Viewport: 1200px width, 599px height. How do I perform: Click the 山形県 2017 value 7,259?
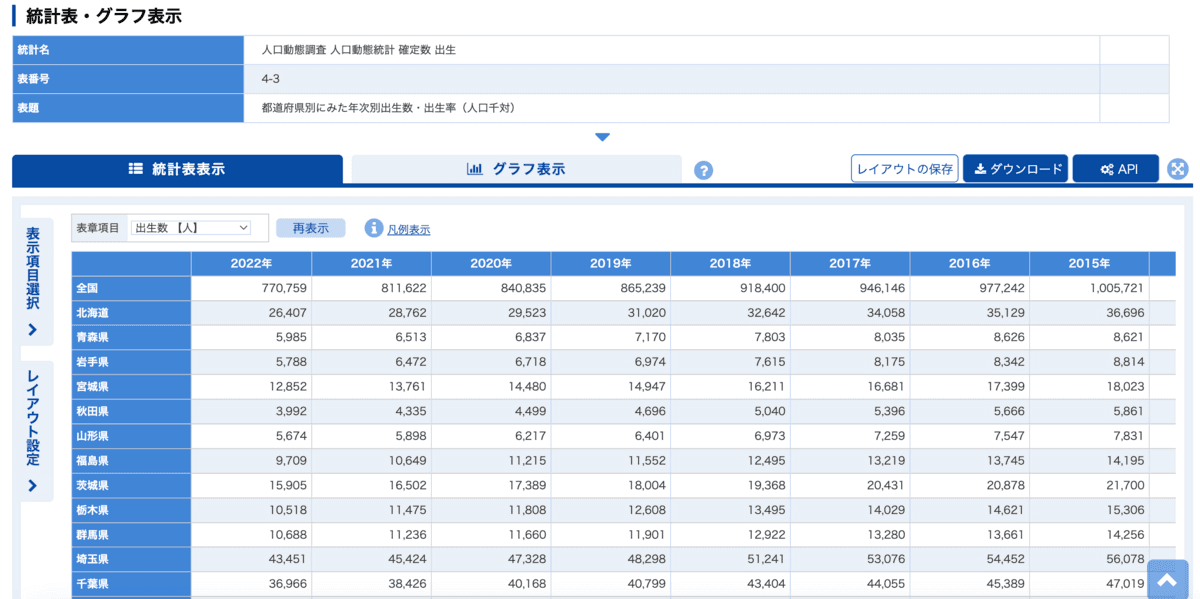click(889, 436)
